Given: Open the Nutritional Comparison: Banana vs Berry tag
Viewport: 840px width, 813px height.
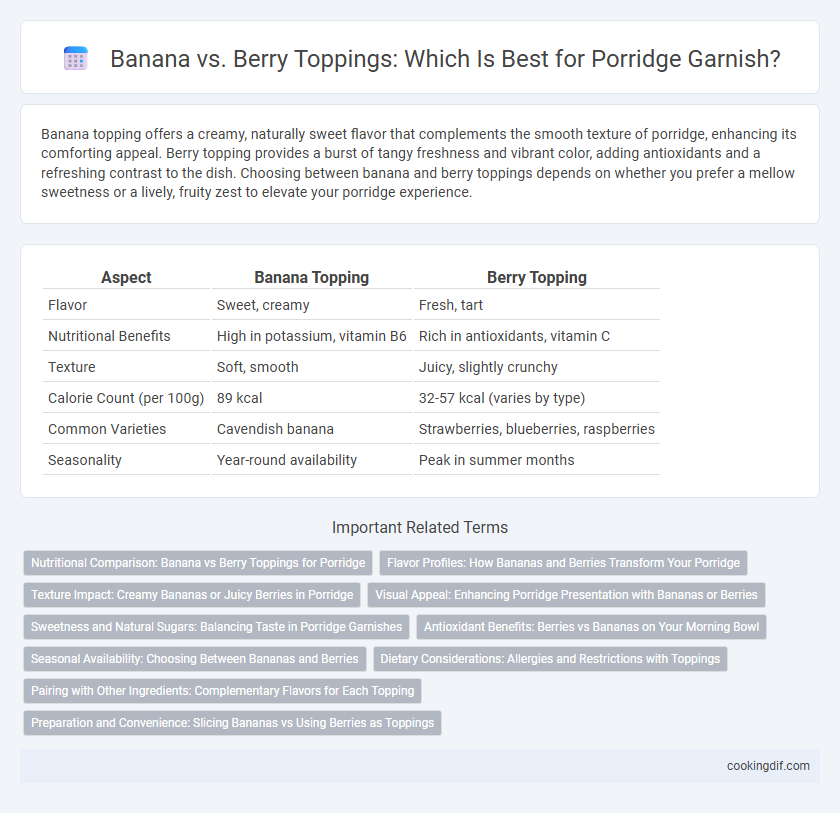Looking at the screenshot, I should pyautogui.click(x=198, y=563).
